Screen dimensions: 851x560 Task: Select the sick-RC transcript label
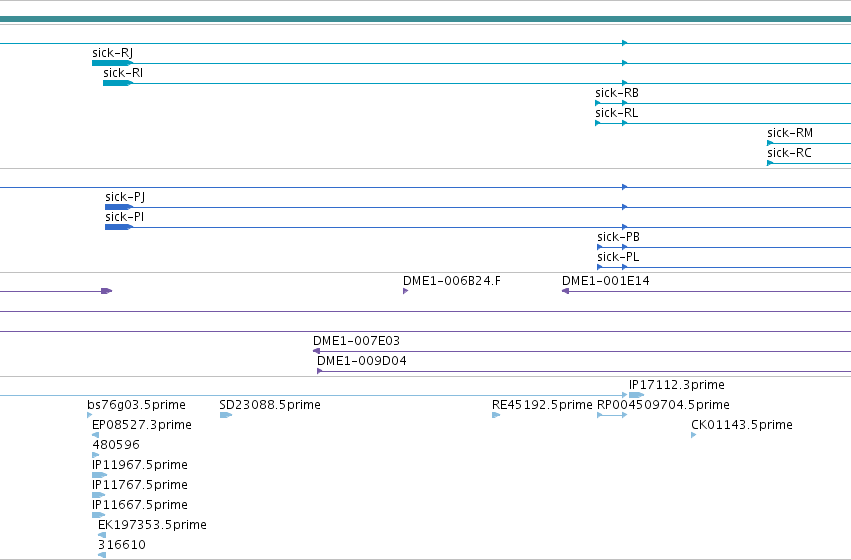(x=789, y=153)
